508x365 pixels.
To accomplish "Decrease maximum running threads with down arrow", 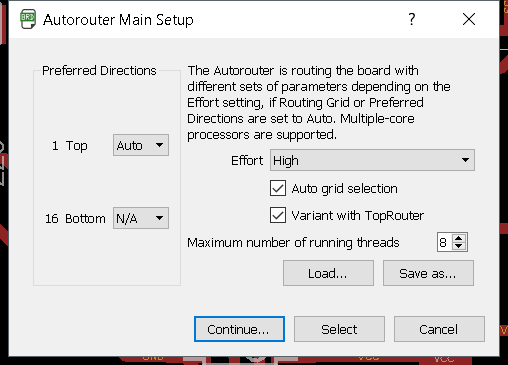I will [459, 246].
